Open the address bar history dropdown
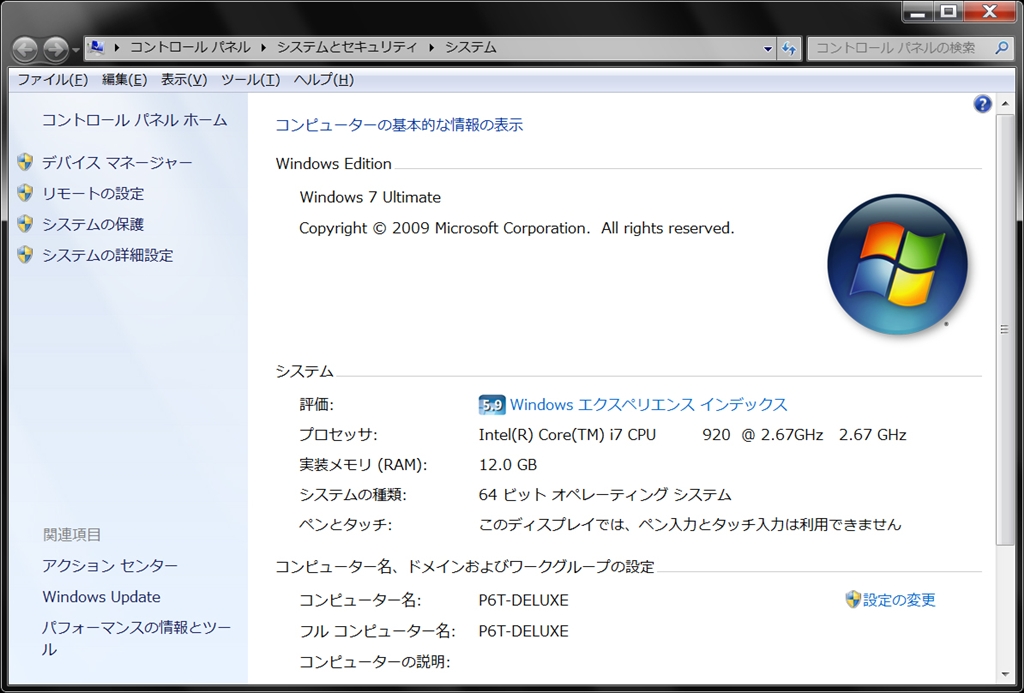 pyautogui.click(x=768, y=48)
